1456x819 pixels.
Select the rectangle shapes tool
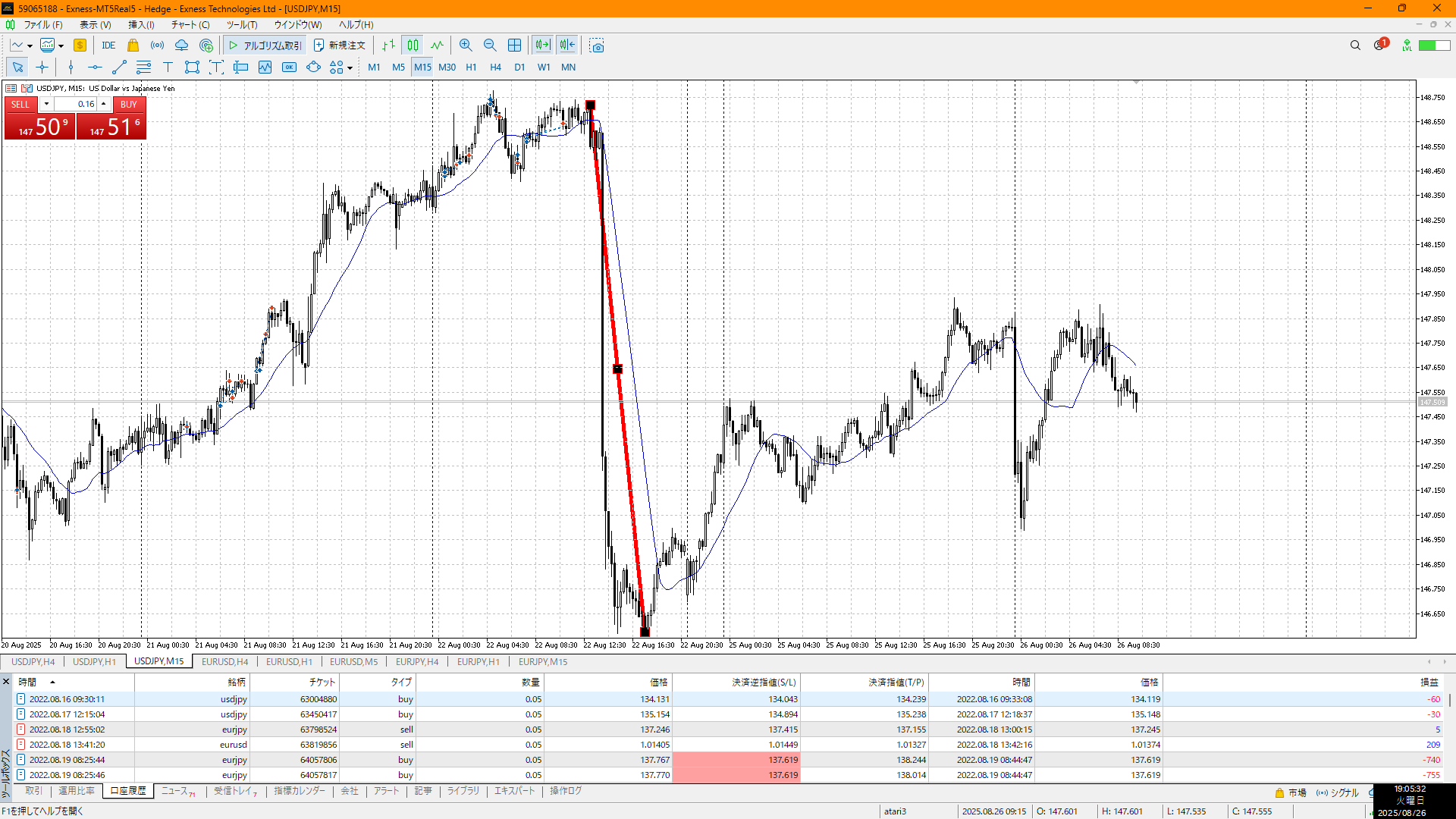click(x=192, y=67)
